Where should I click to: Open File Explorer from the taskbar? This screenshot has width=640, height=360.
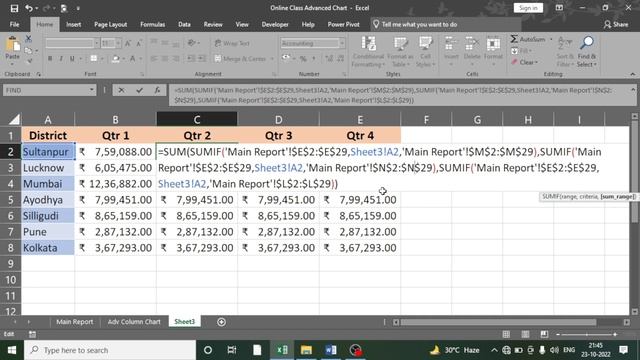pyautogui.click(x=306, y=350)
